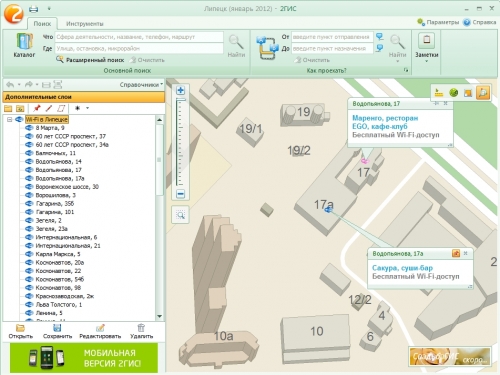Screen dimensions: 500x375
Task: Switch to the Инструменты tab
Action: click(x=85, y=24)
